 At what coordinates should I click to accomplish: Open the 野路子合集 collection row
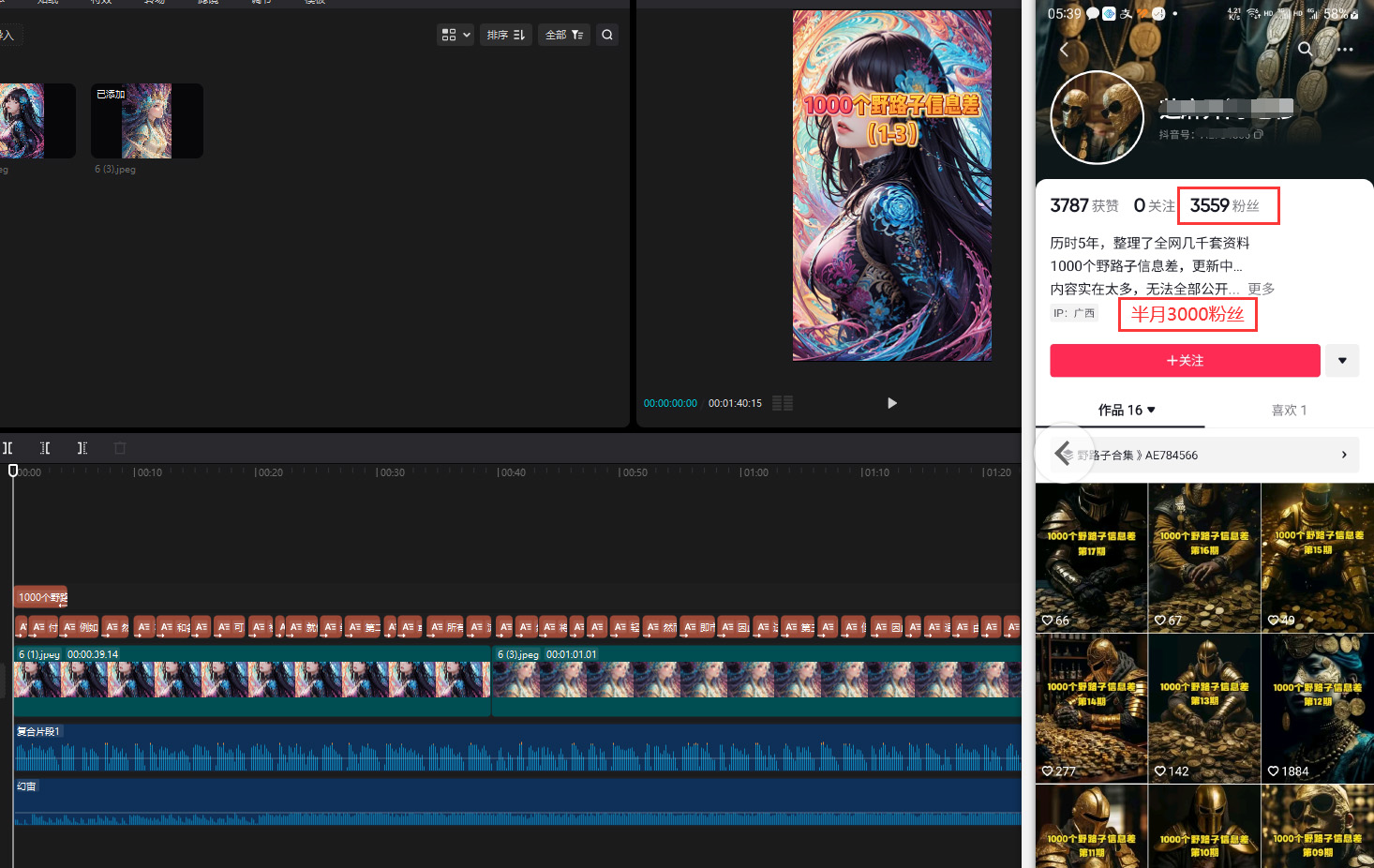(1204, 455)
